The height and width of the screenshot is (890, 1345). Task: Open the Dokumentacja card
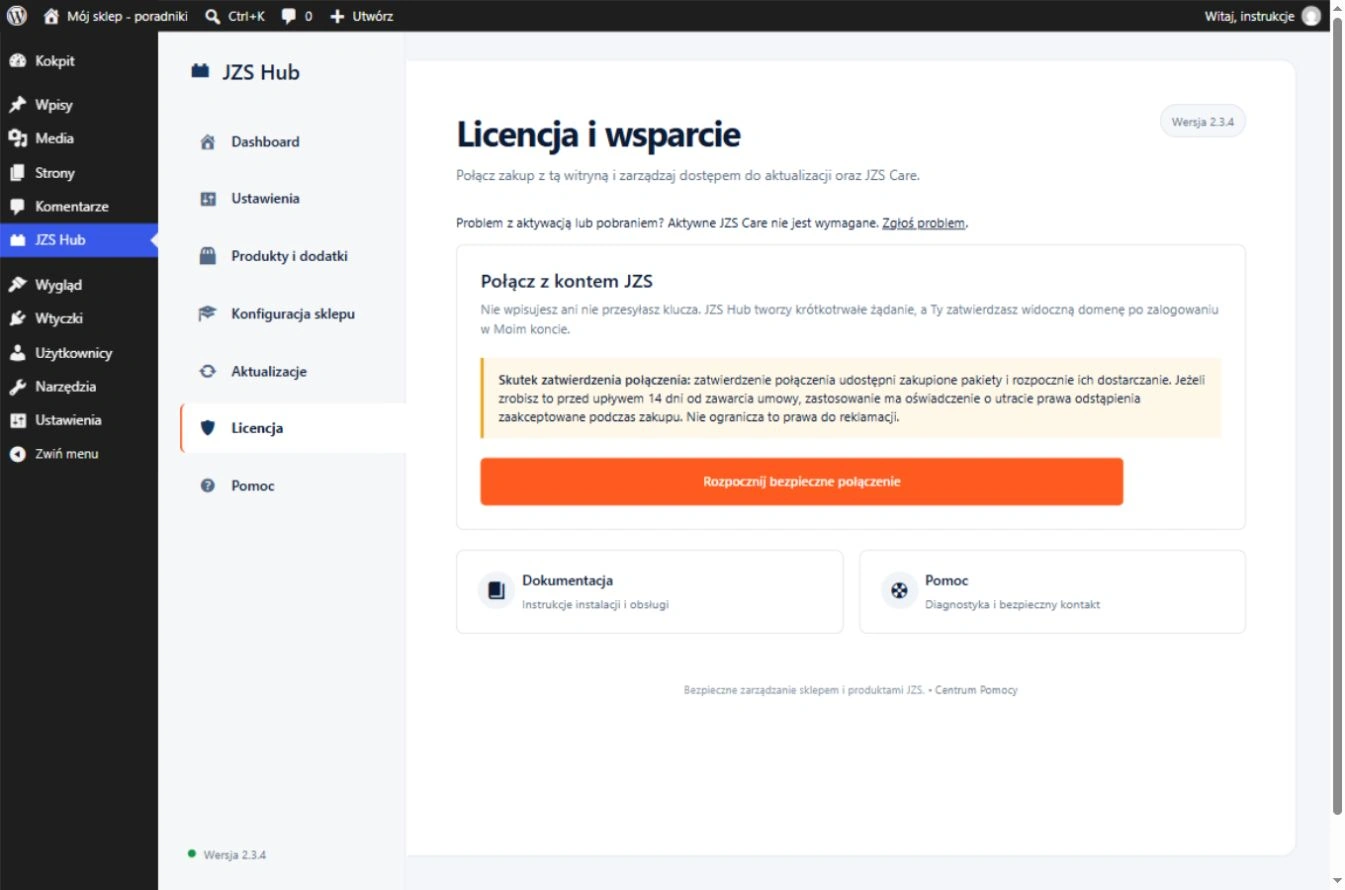tap(650, 592)
